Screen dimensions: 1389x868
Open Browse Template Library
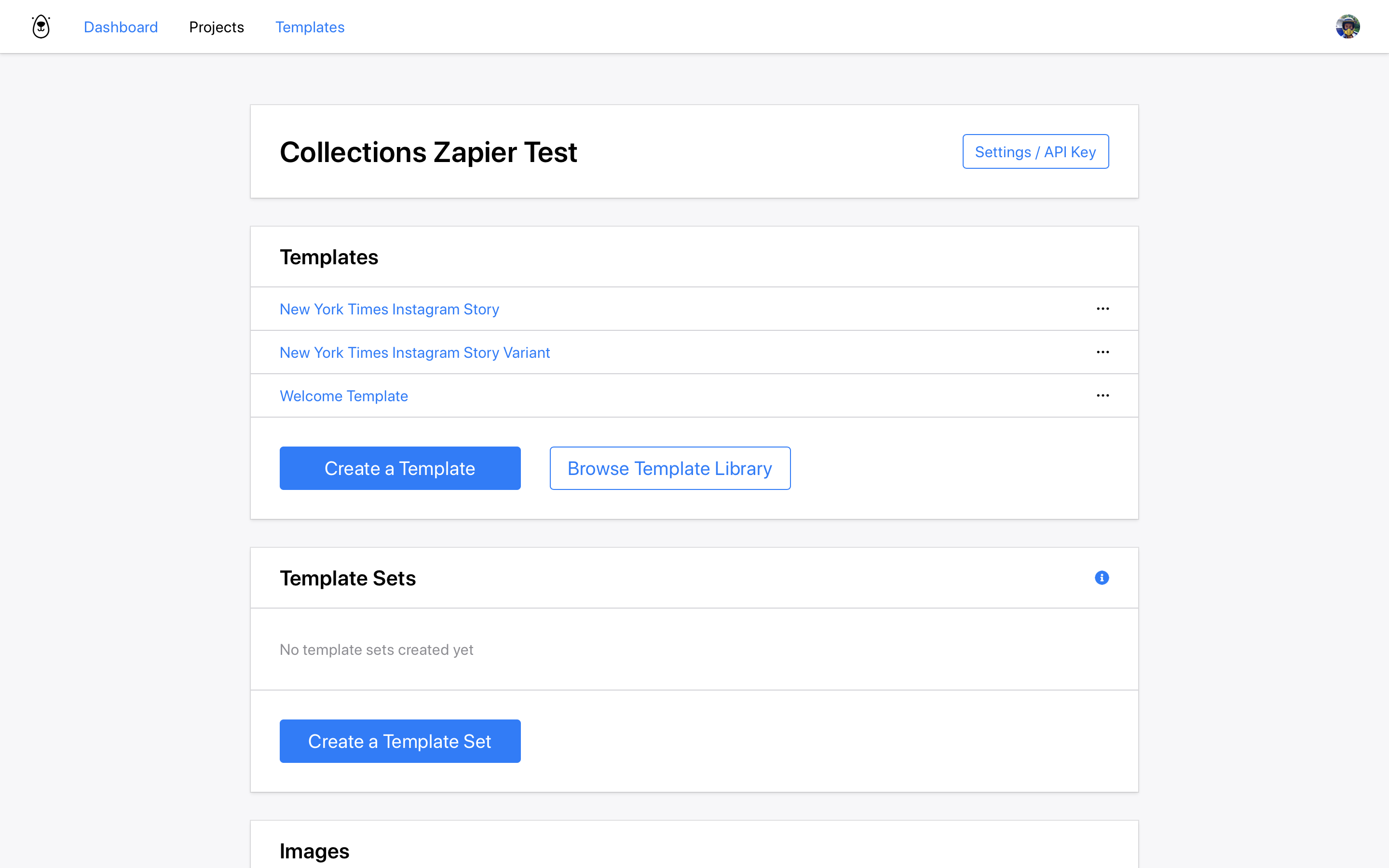[x=670, y=468]
